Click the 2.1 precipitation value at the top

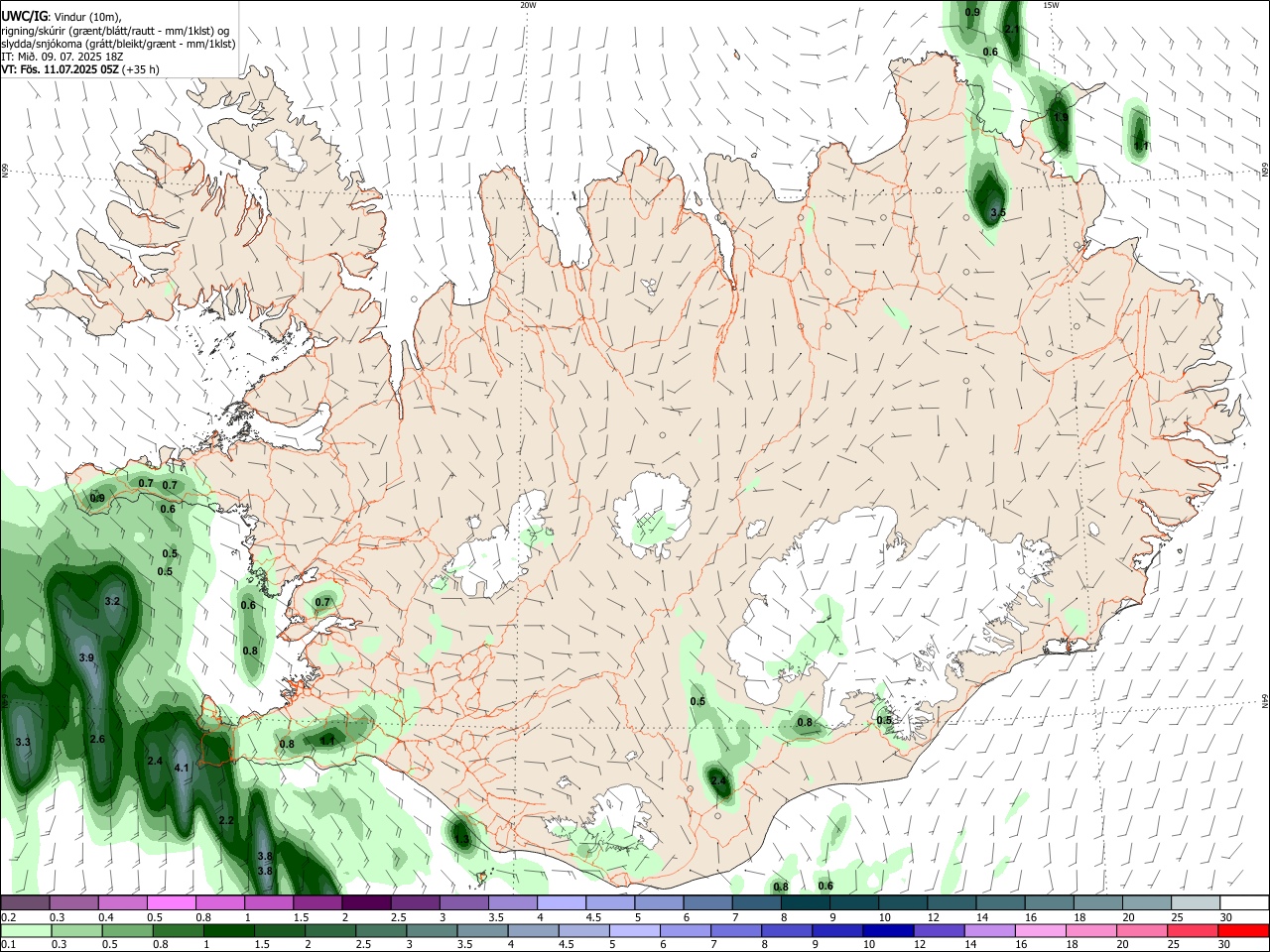1011,30
